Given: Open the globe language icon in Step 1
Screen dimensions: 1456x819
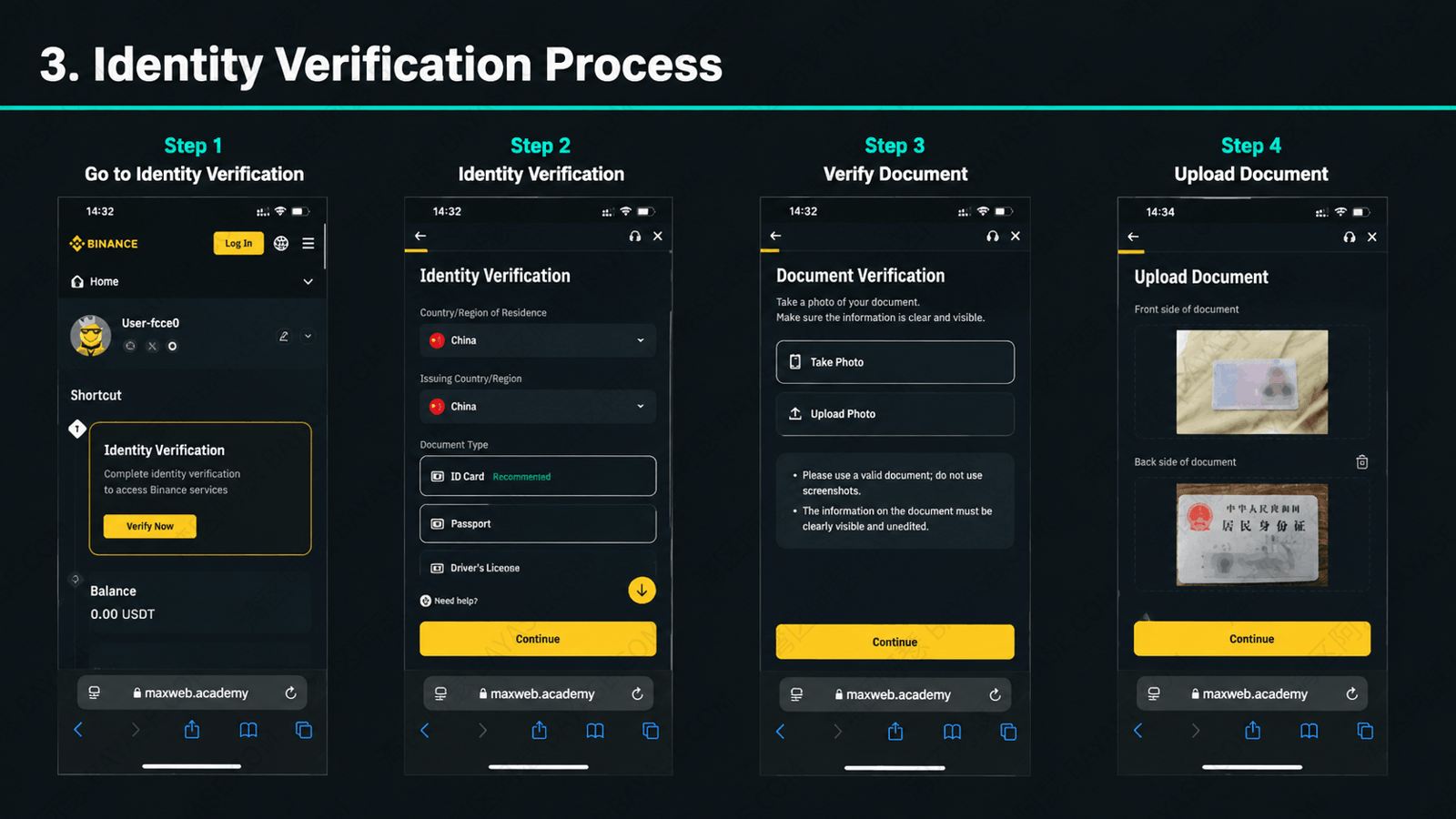Looking at the screenshot, I should [x=281, y=243].
